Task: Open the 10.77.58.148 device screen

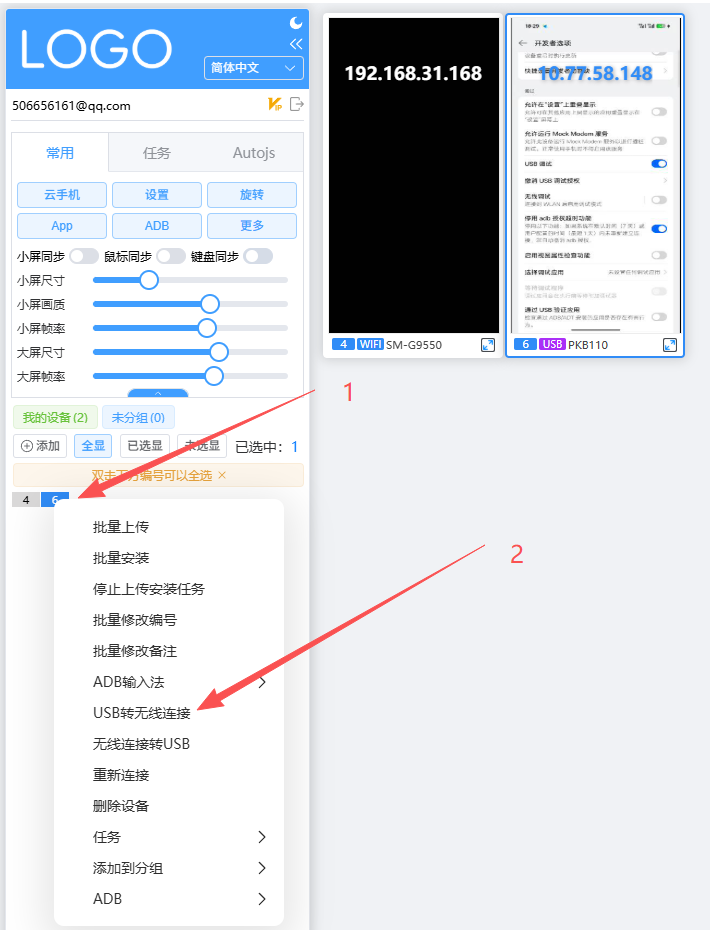Action: (595, 176)
